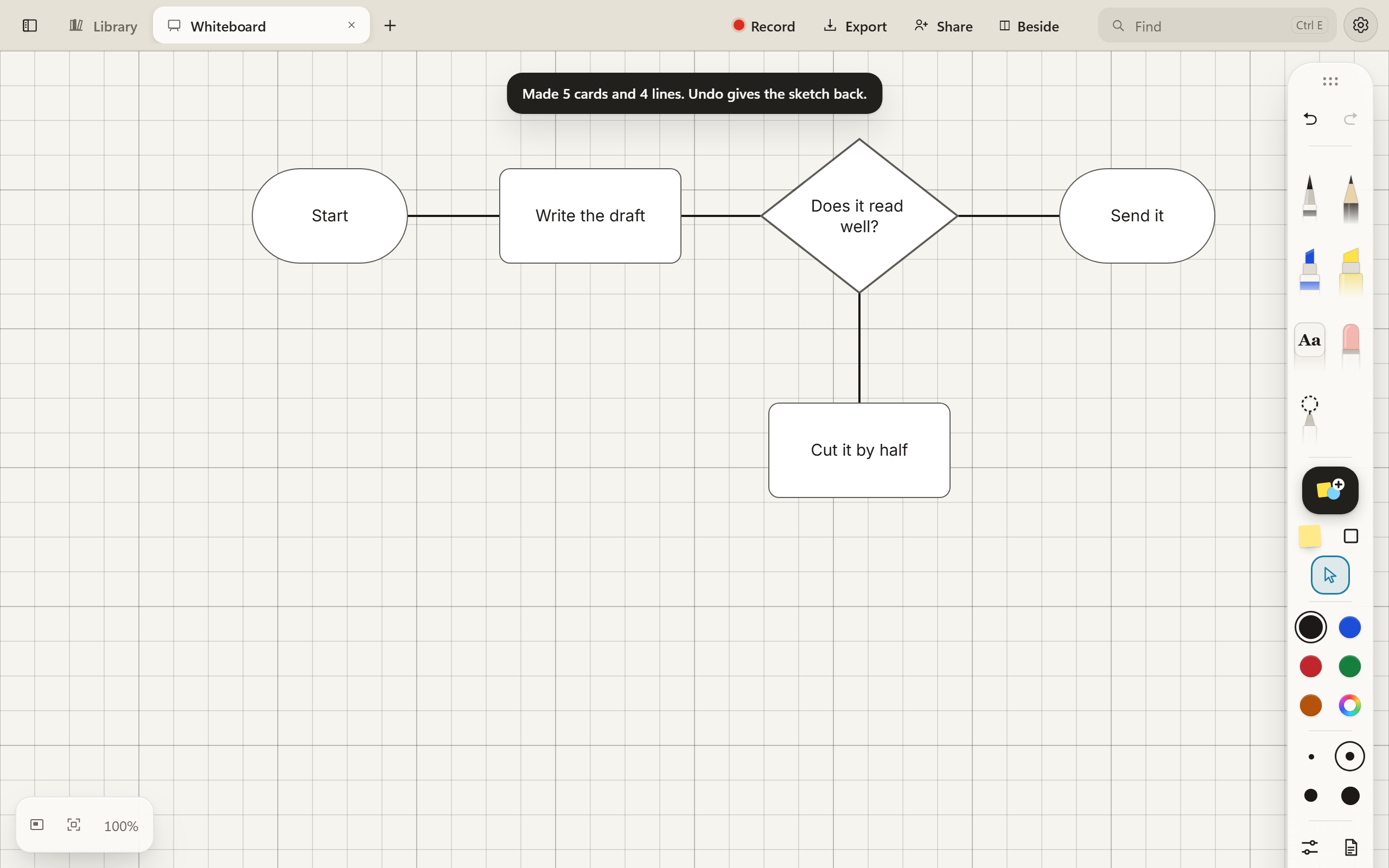Open the Library tab
The height and width of the screenshot is (868, 1389).
click(103, 26)
